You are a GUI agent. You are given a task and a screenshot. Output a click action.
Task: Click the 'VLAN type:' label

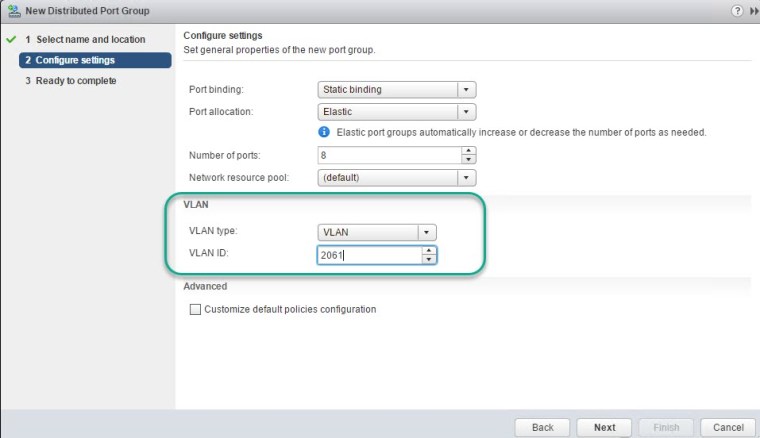213,231
